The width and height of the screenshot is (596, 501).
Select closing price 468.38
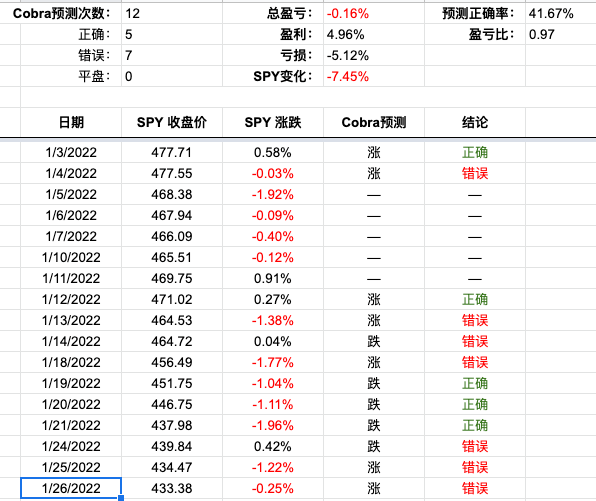[172, 194]
